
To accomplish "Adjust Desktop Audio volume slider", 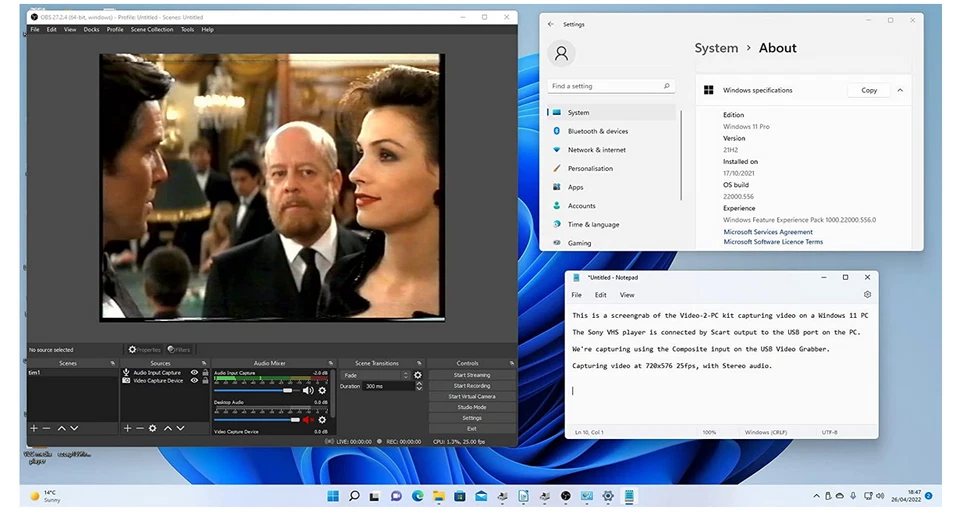I will coord(257,420).
